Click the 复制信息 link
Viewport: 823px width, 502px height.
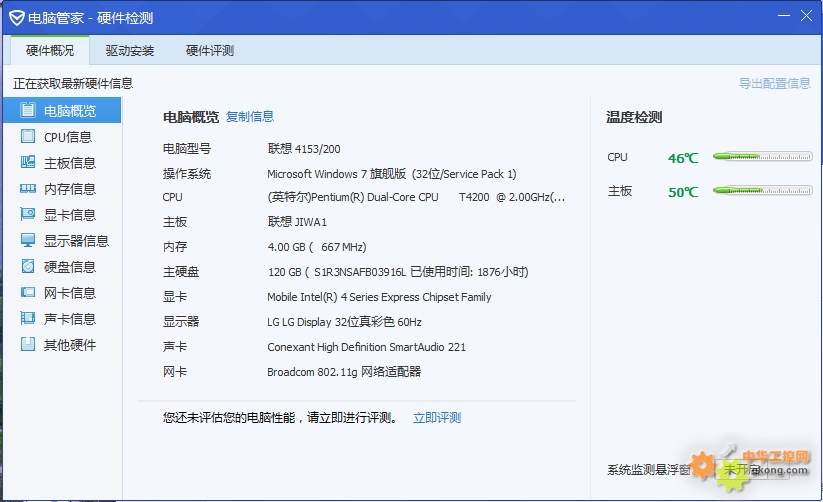tap(250, 117)
